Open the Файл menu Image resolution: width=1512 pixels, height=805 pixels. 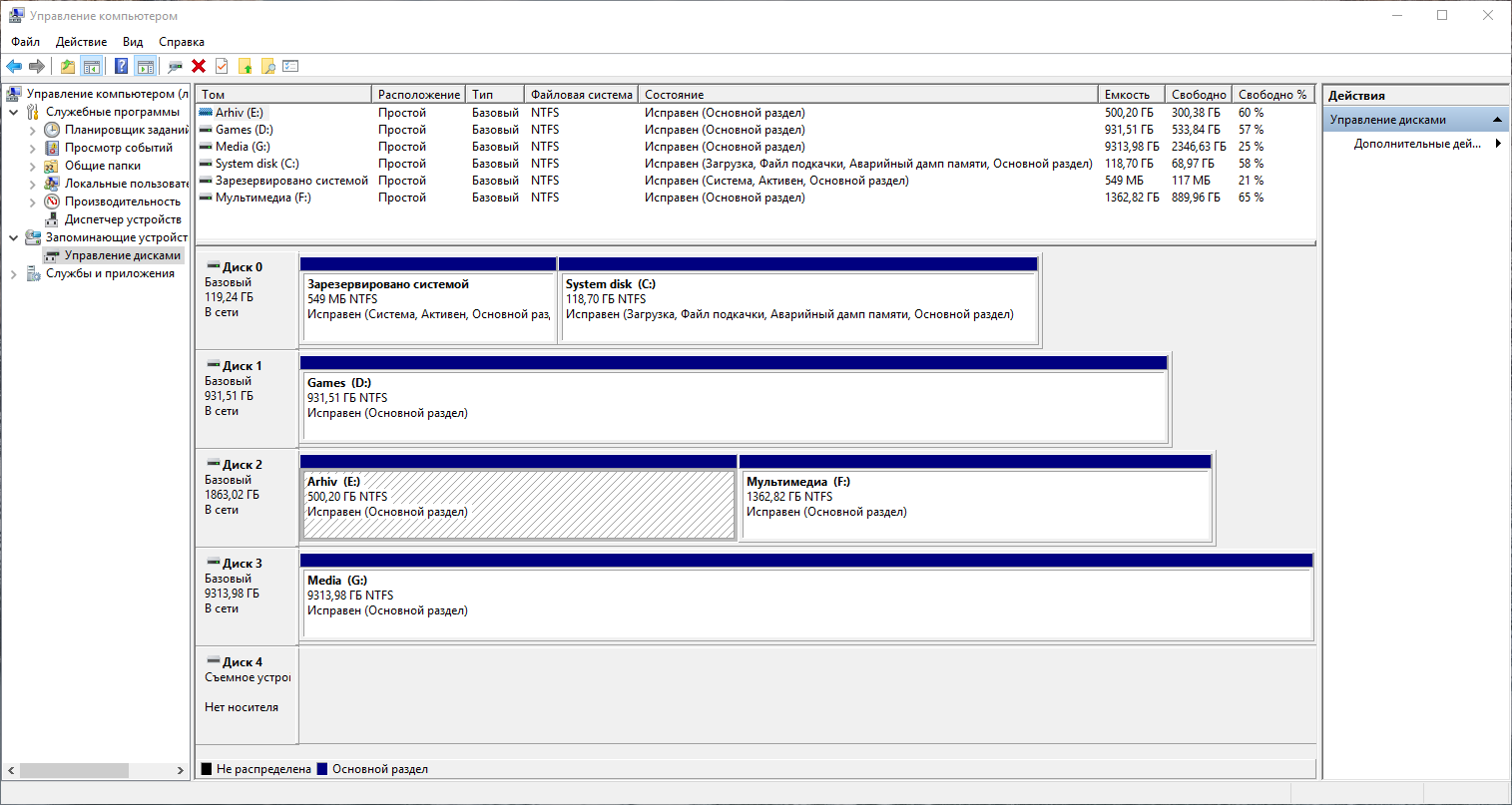pyautogui.click(x=26, y=42)
